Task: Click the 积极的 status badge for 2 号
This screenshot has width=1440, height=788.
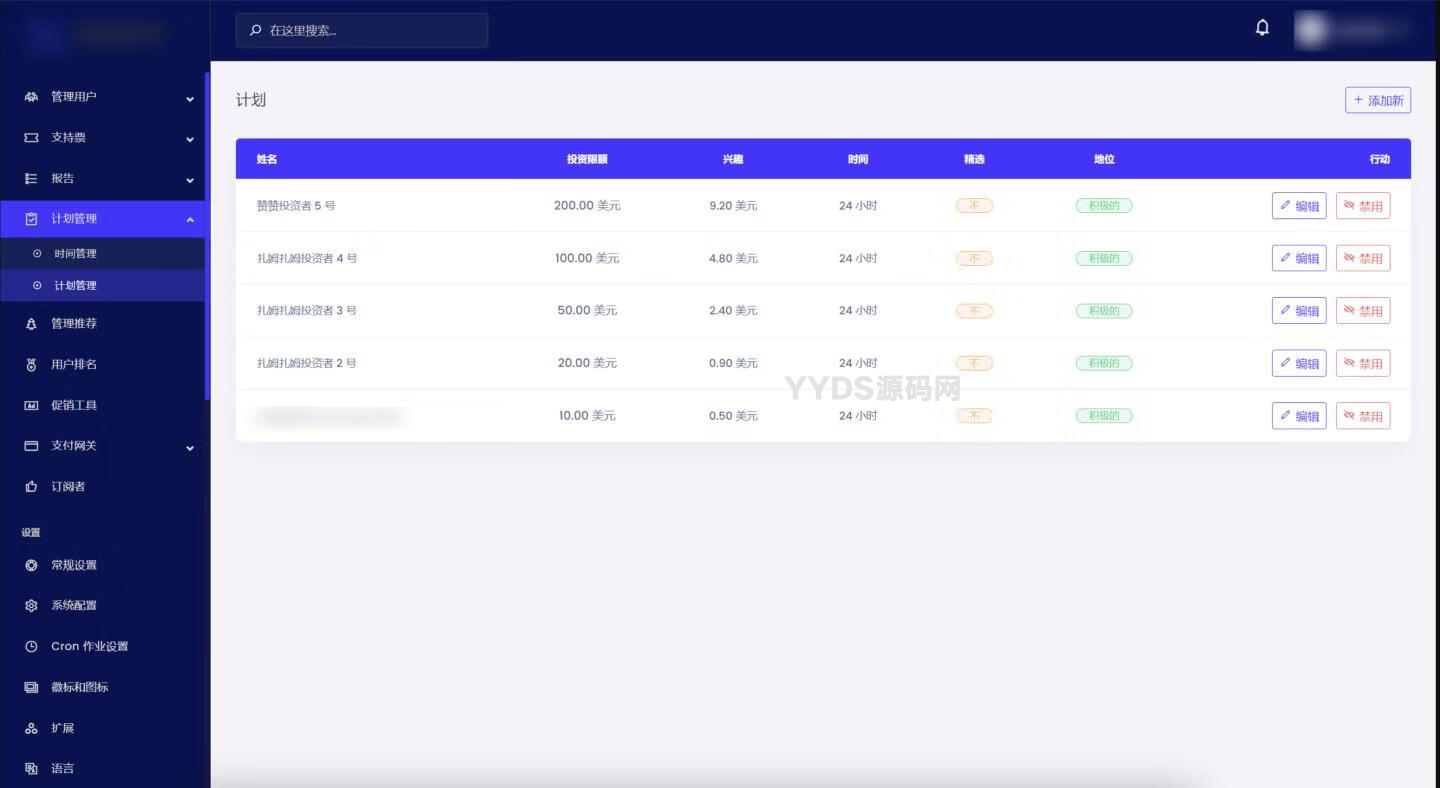Action: click(x=1104, y=363)
